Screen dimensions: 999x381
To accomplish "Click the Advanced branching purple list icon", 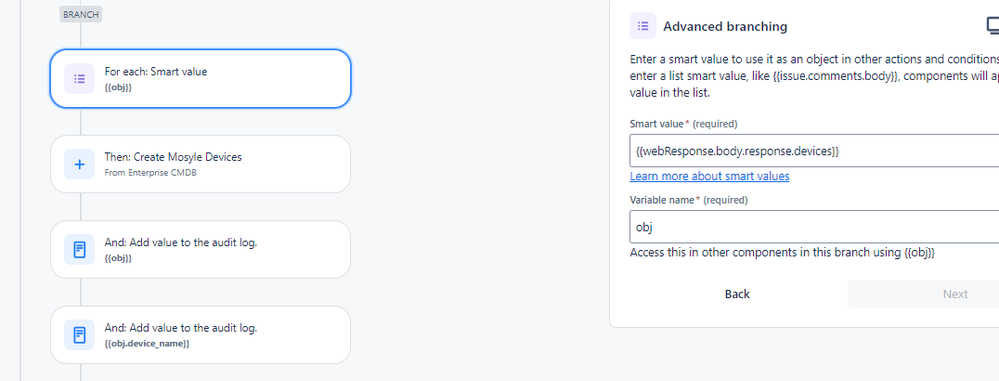I will point(643,26).
